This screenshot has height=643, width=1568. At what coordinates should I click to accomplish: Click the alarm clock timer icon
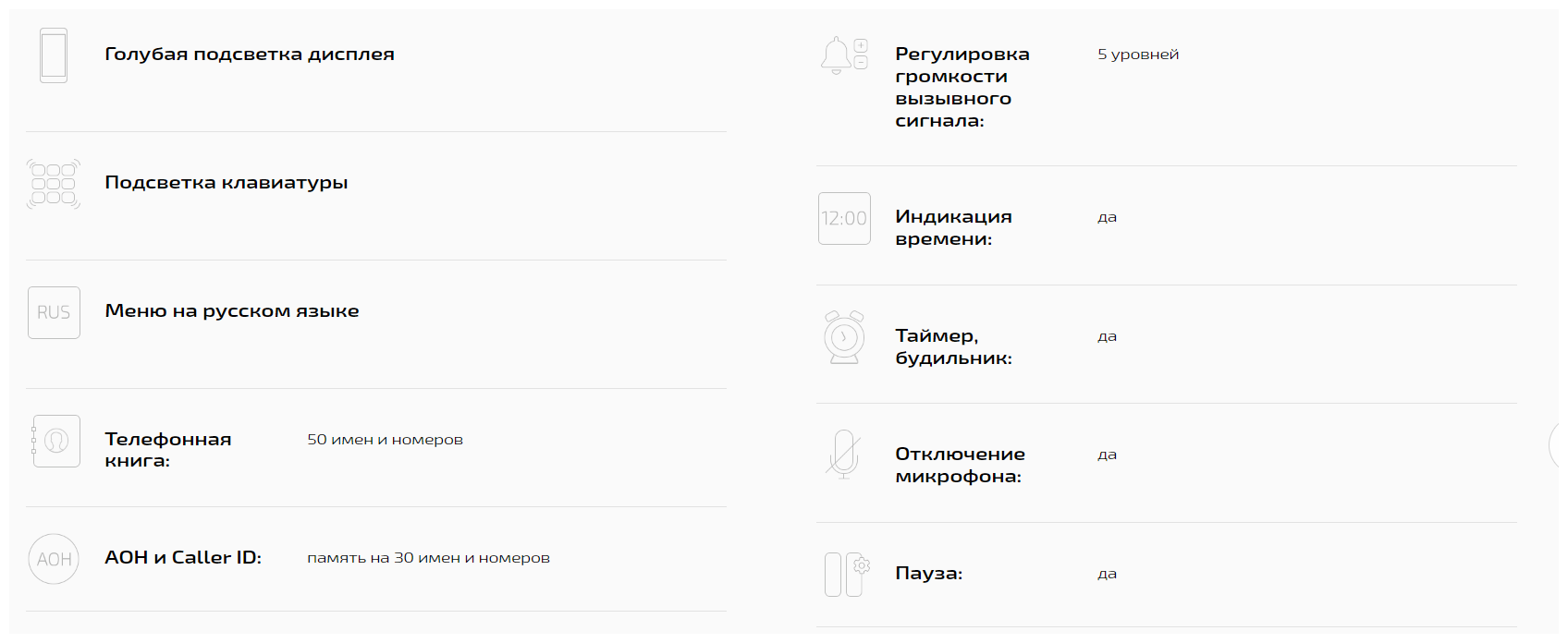[x=844, y=337]
